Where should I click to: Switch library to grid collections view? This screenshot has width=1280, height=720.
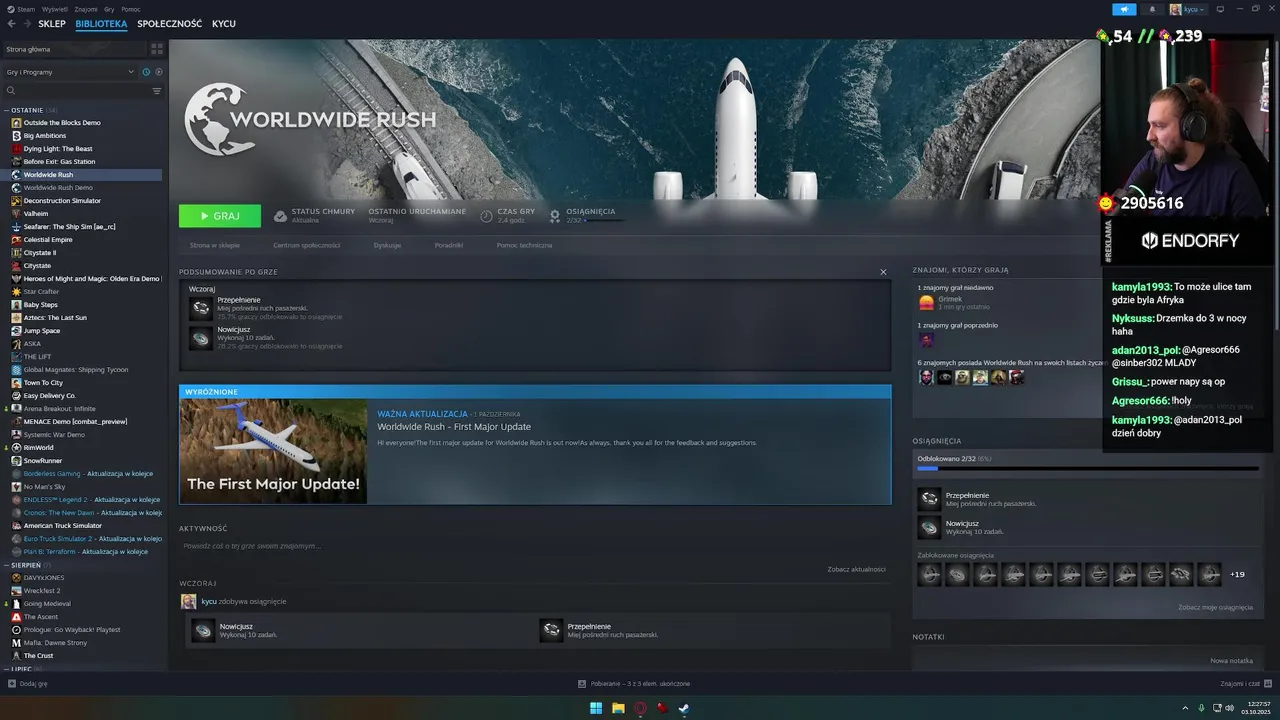coord(157,48)
